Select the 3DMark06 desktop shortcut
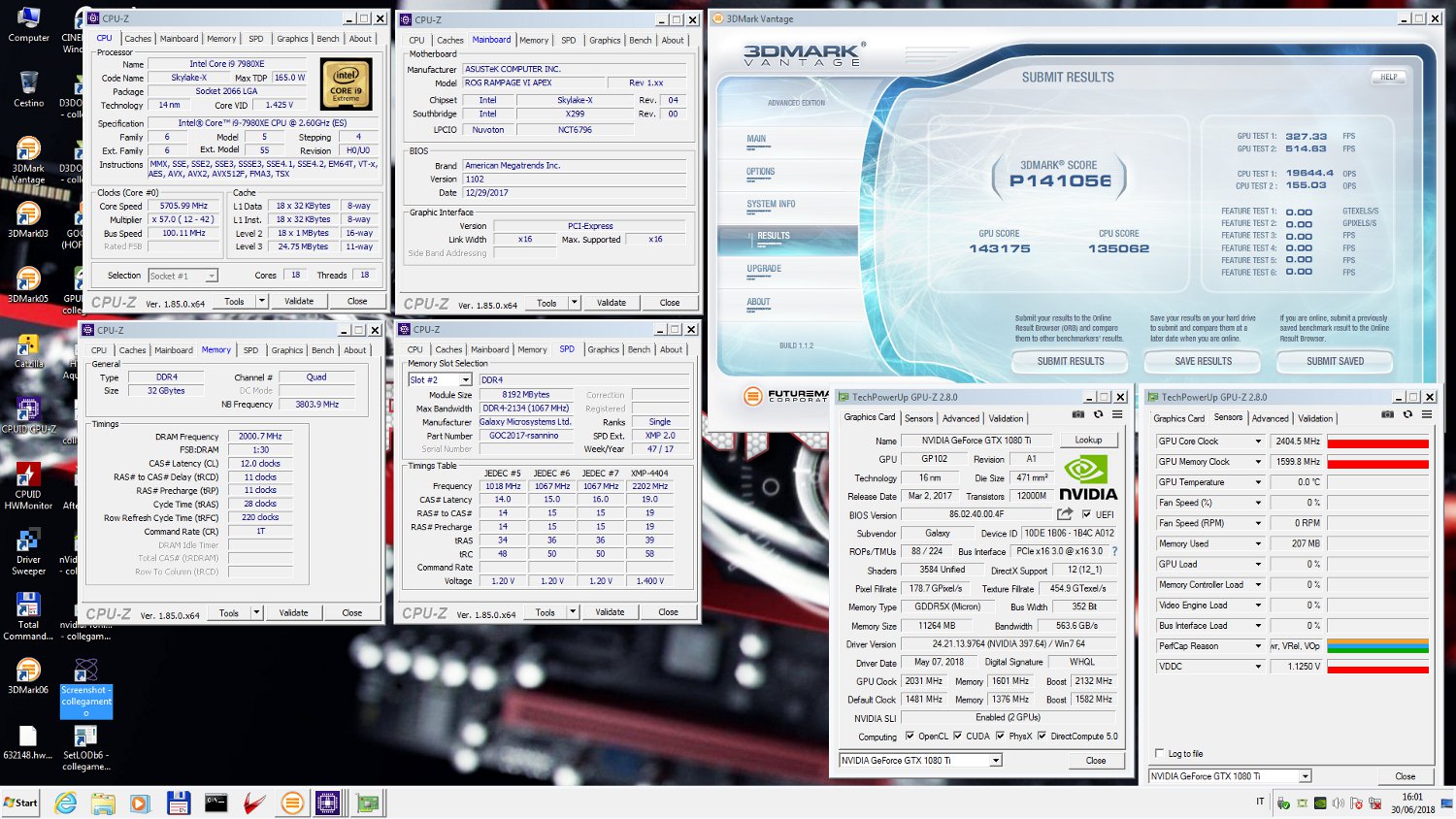The width and height of the screenshot is (1456, 819). pos(28,676)
